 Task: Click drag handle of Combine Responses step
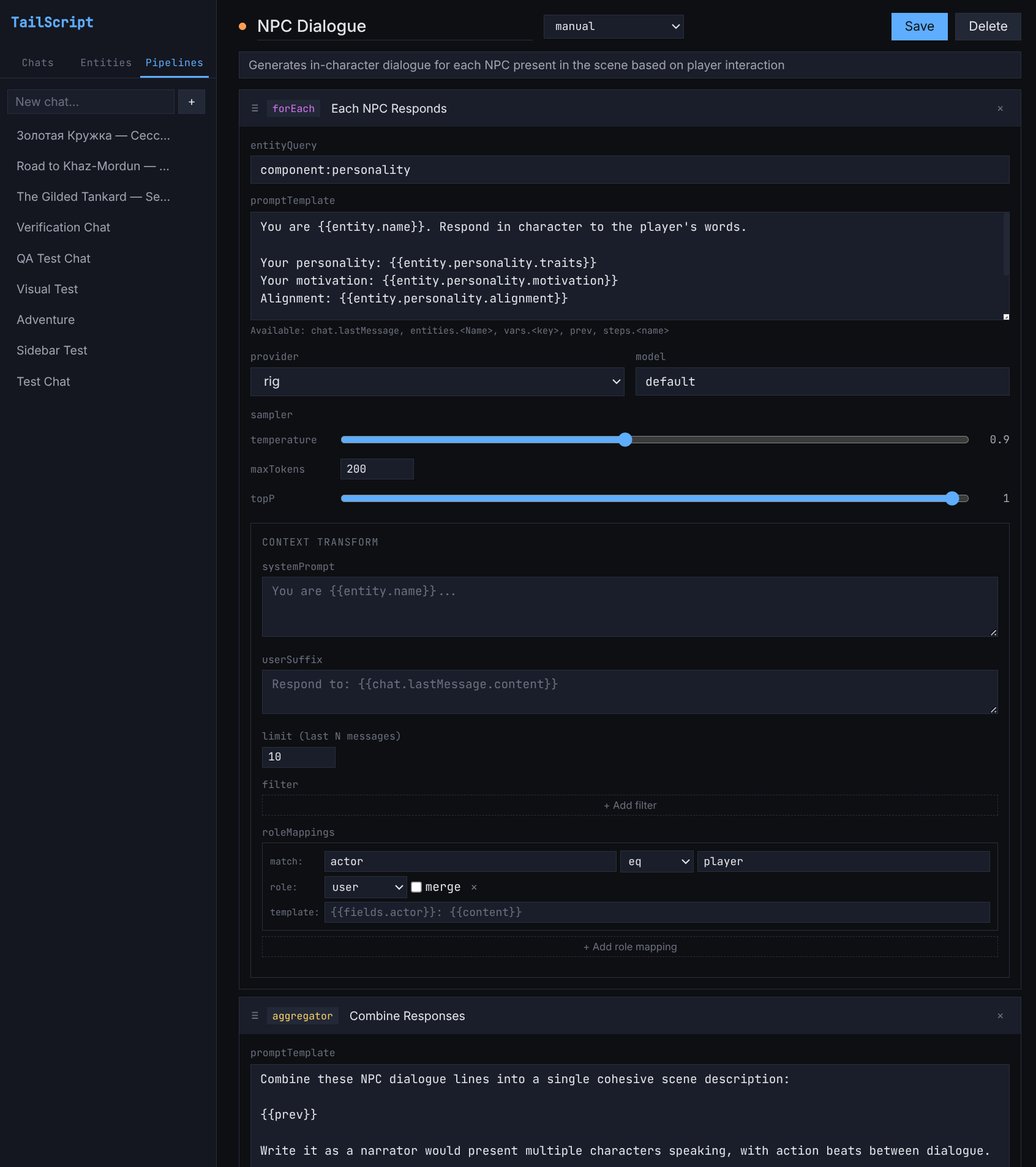255,1016
